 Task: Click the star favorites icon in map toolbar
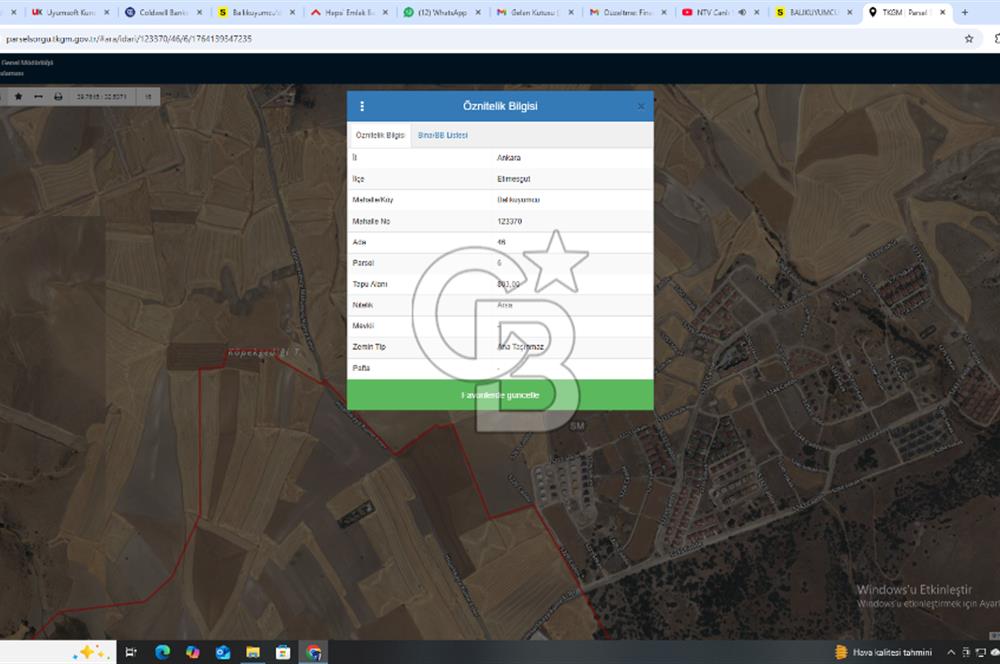tap(19, 96)
